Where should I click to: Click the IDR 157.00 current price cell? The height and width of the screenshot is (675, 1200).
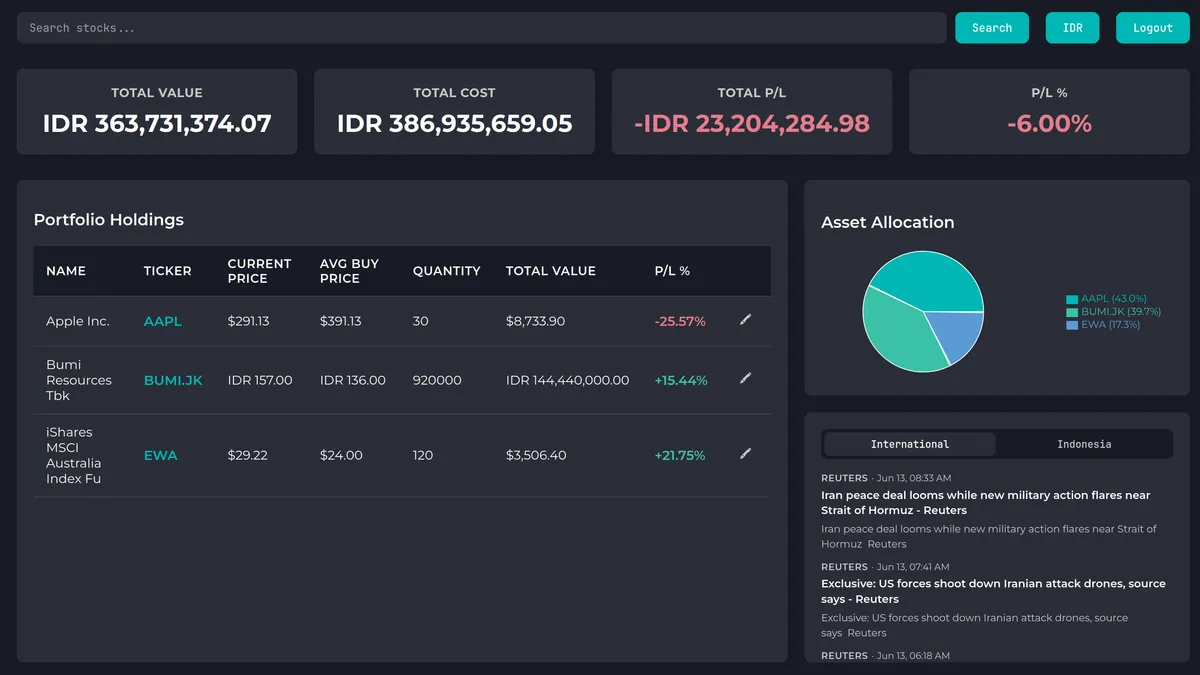pyautogui.click(x=260, y=380)
